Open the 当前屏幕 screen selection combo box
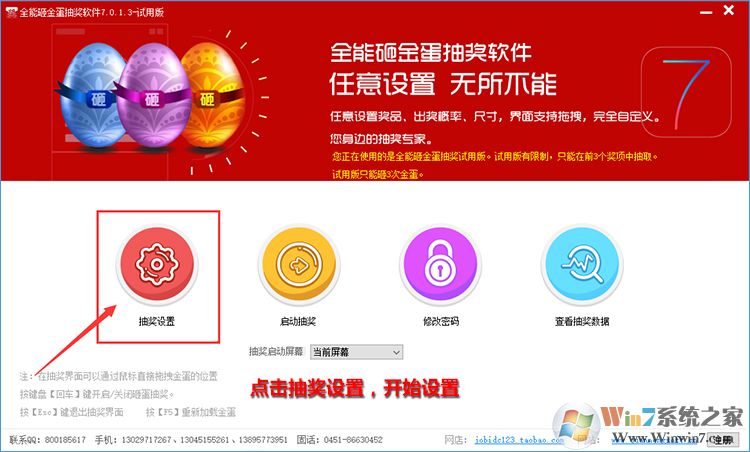The width and height of the screenshot is (750, 452). (x=356, y=352)
